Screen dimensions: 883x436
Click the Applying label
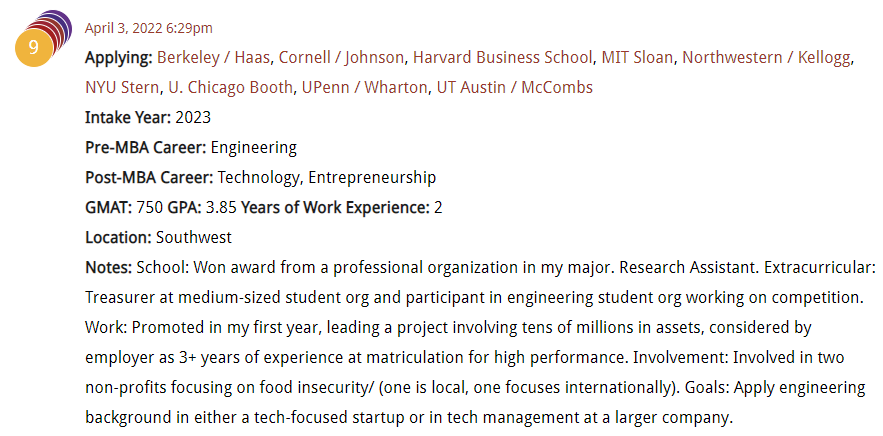[x=119, y=57]
